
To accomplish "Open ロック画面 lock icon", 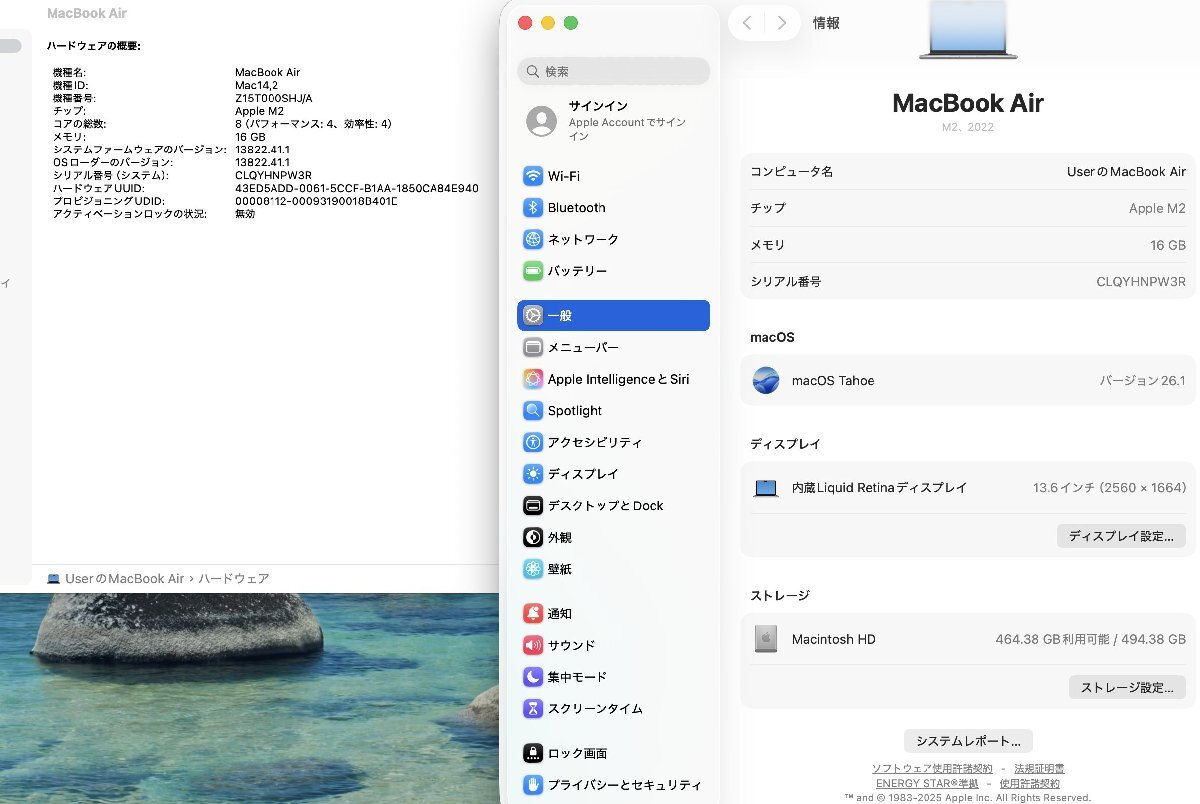I will [x=533, y=753].
